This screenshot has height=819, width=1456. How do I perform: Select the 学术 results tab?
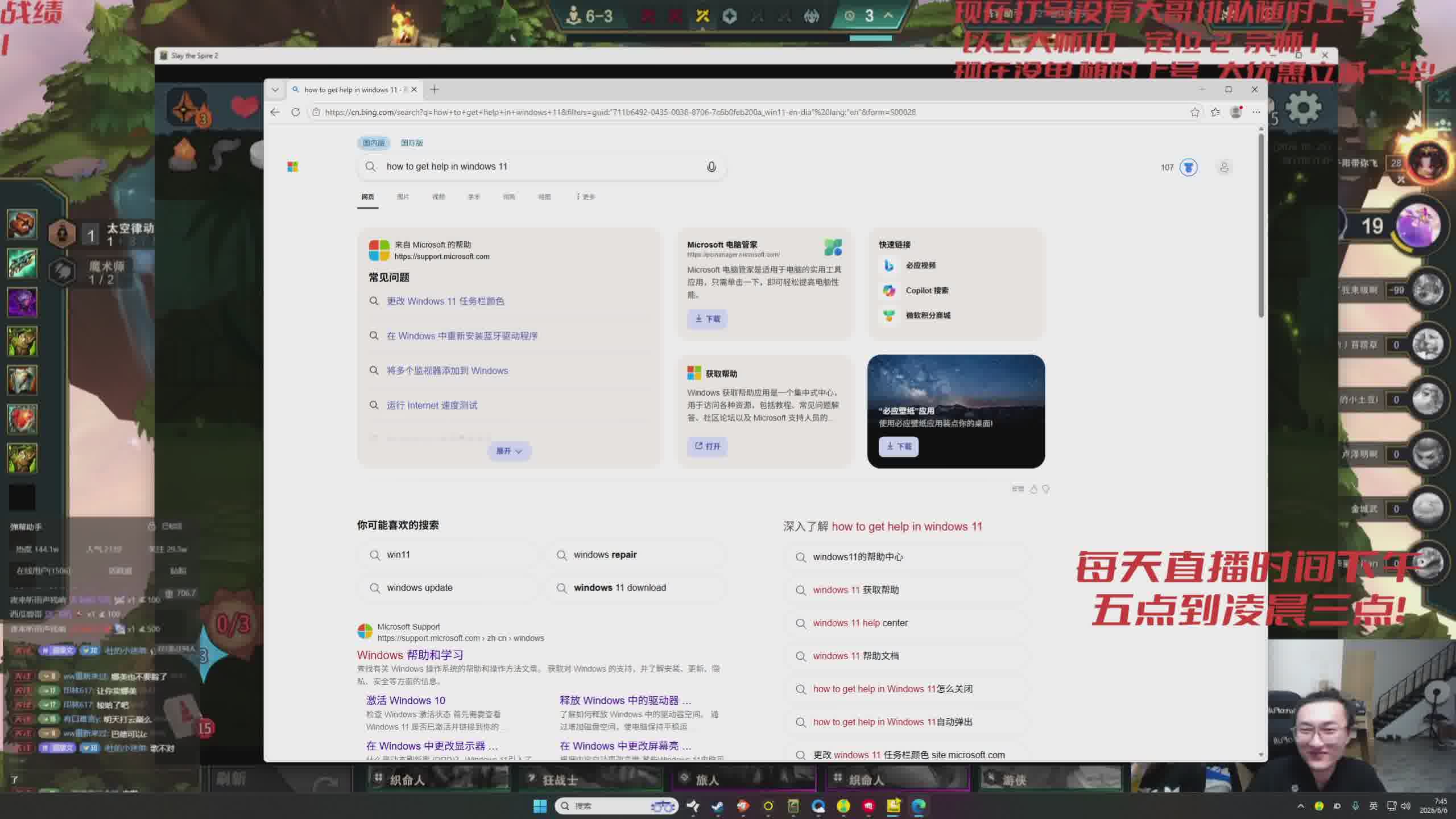tap(474, 197)
